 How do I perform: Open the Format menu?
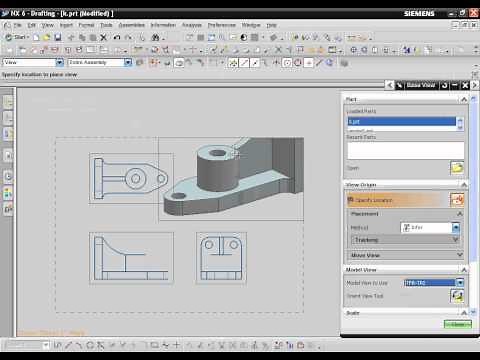click(86, 25)
